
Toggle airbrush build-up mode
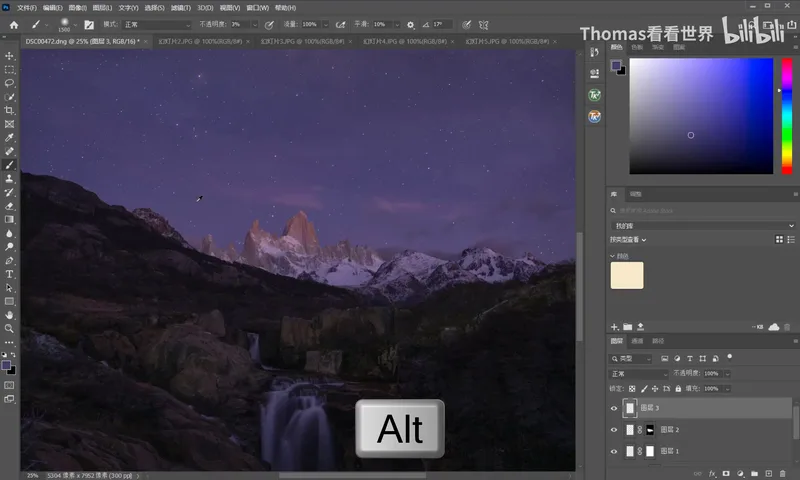[x=341, y=24]
